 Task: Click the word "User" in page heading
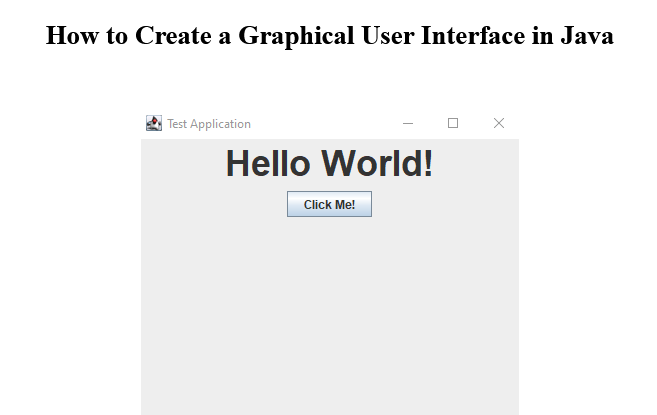click(393, 36)
